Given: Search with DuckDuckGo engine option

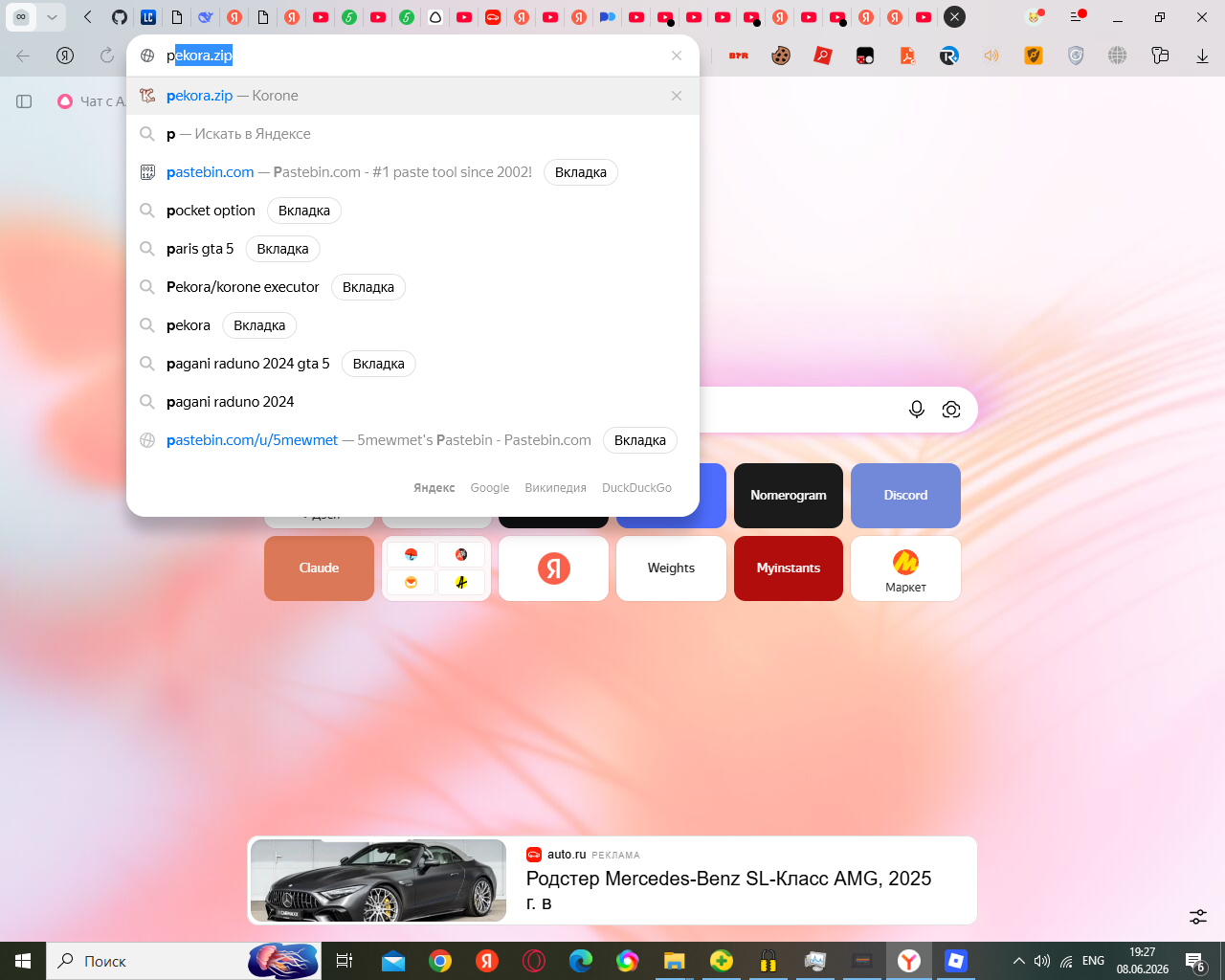Looking at the screenshot, I should click(636, 488).
